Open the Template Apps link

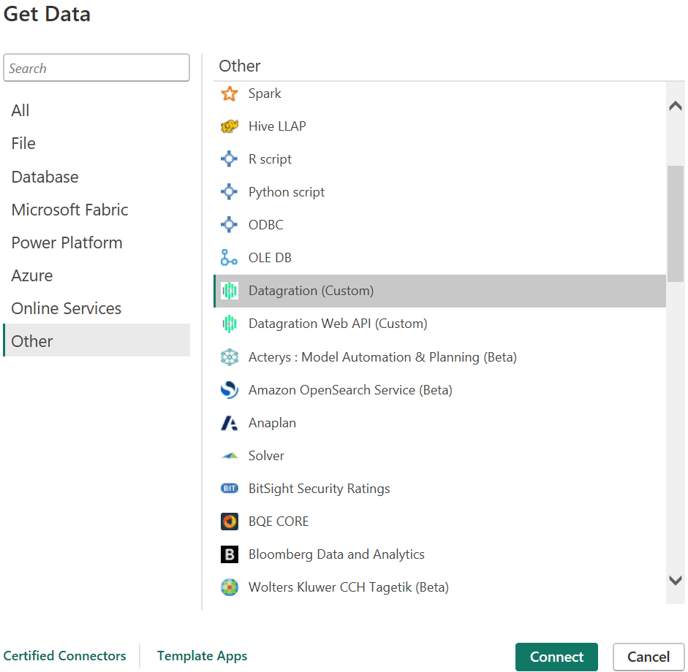coord(202,656)
